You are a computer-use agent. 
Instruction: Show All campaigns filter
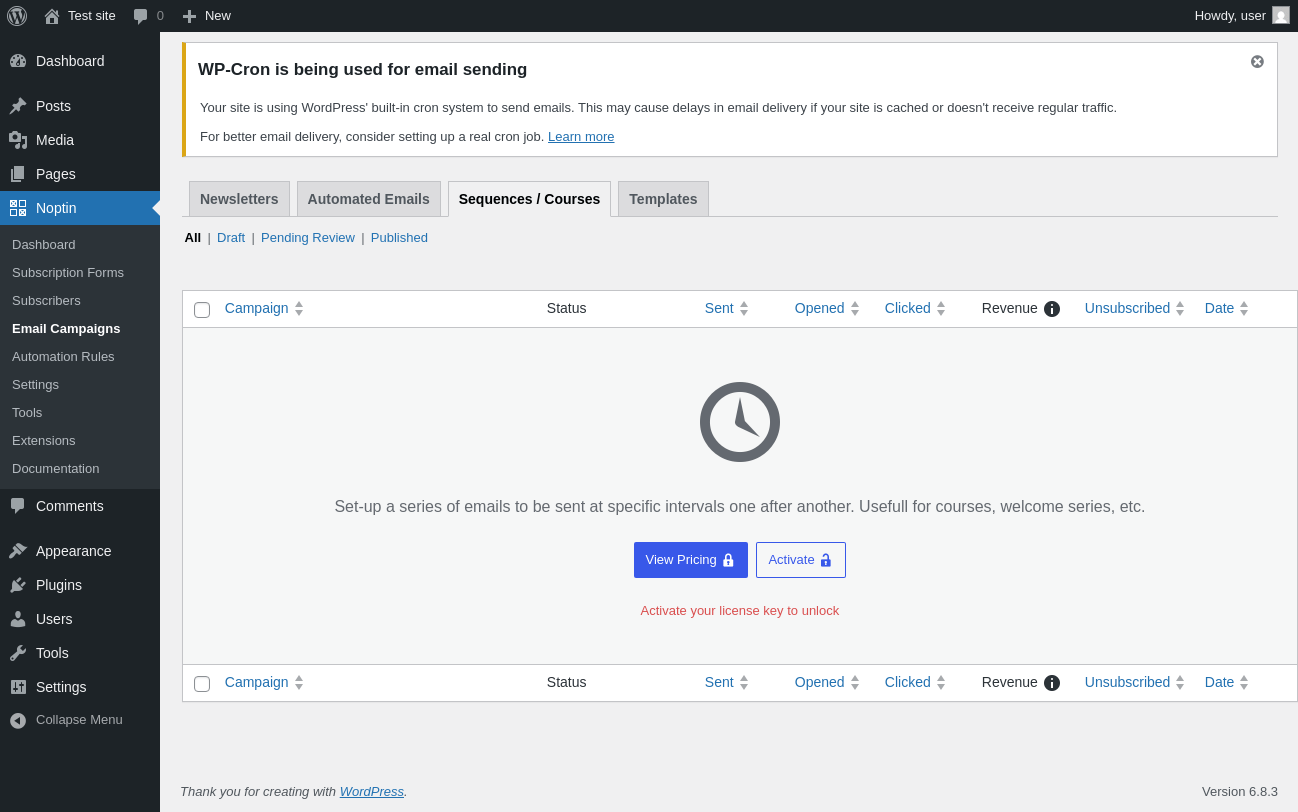click(x=193, y=238)
